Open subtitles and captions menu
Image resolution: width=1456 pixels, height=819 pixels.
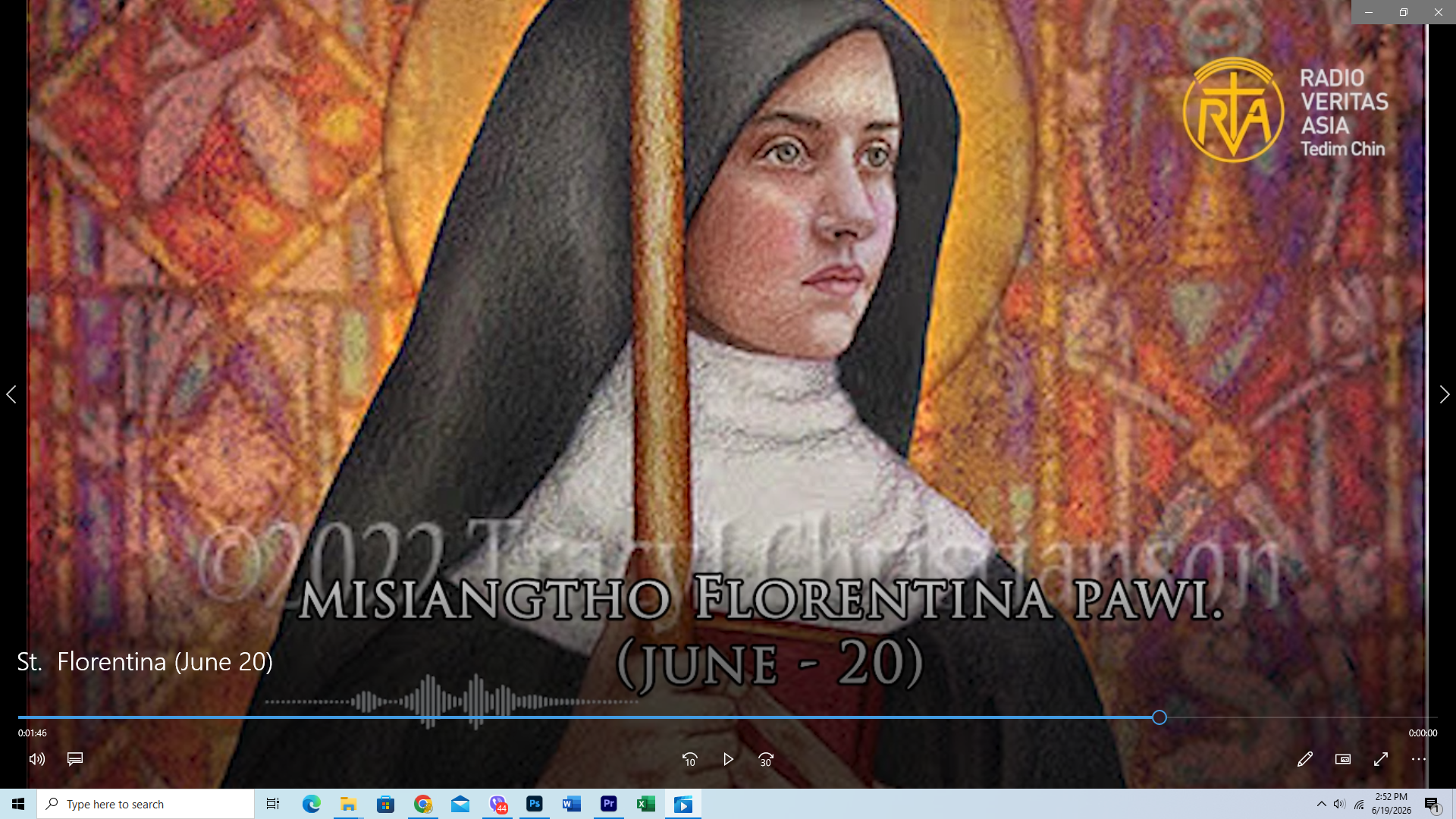pos(75,759)
